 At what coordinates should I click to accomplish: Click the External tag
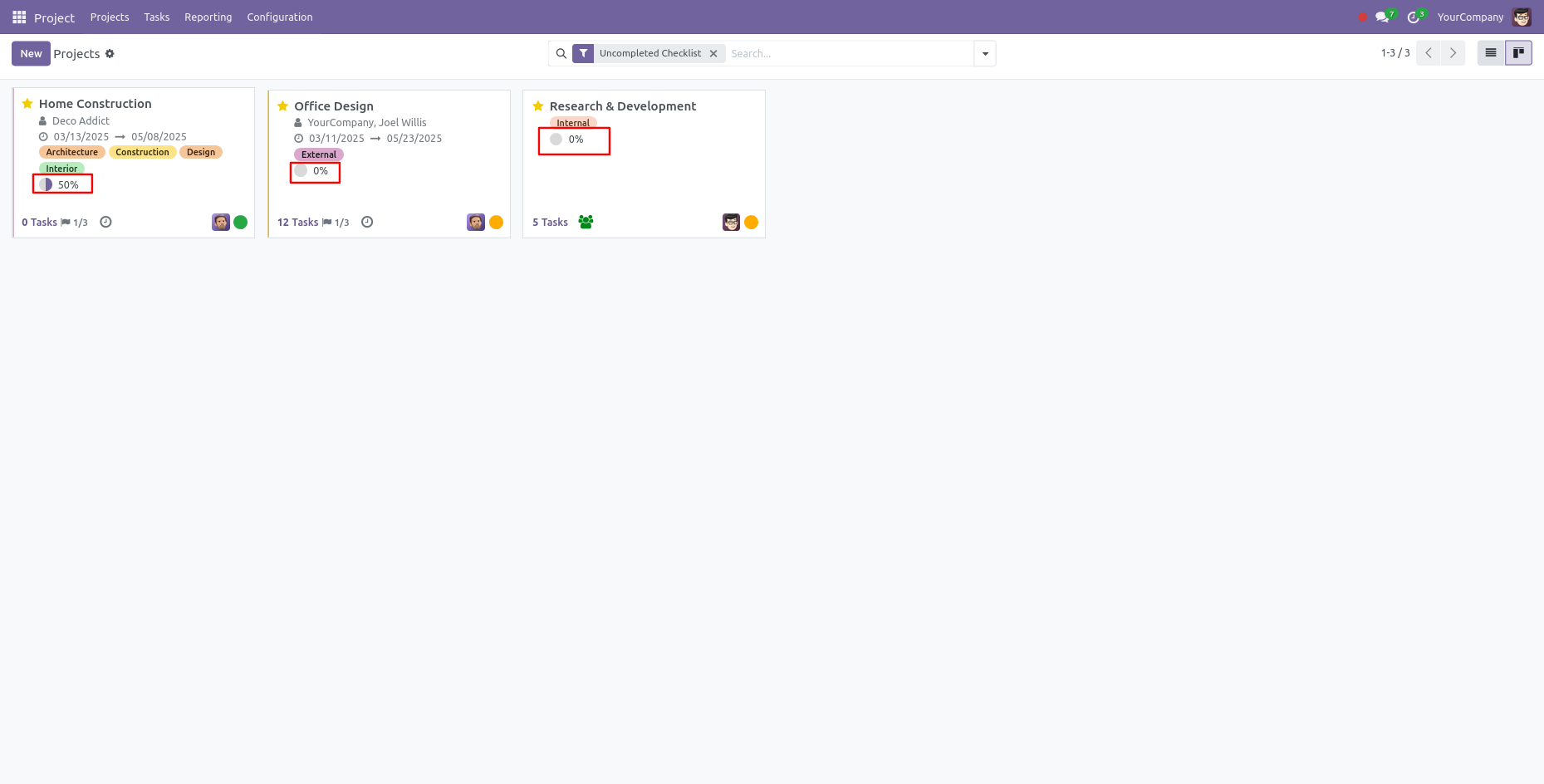point(319,154)
